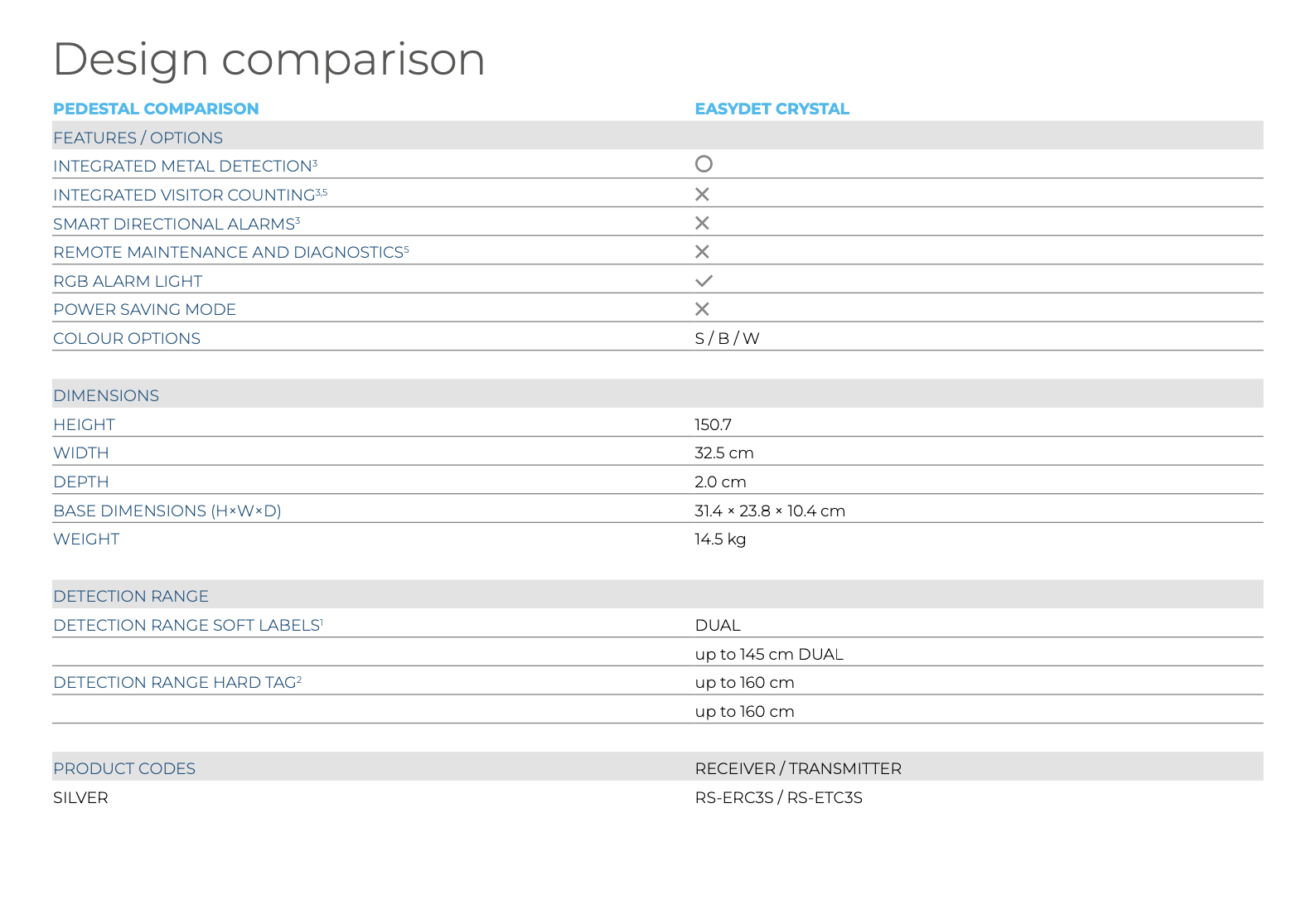Click the EASYDET CRYSTAL column header
The width and height of the screenshot is (1316, 910).
(772, 109)
